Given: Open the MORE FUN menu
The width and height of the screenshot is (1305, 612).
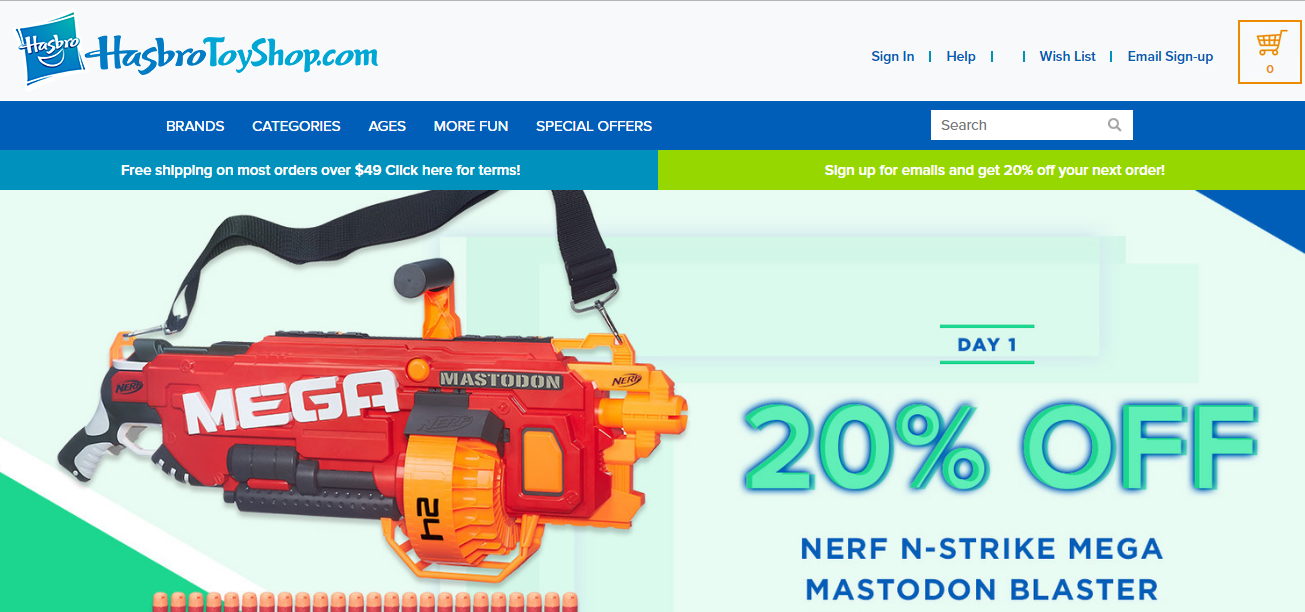Looking at the screenshot, I should [x=471, y=126].
